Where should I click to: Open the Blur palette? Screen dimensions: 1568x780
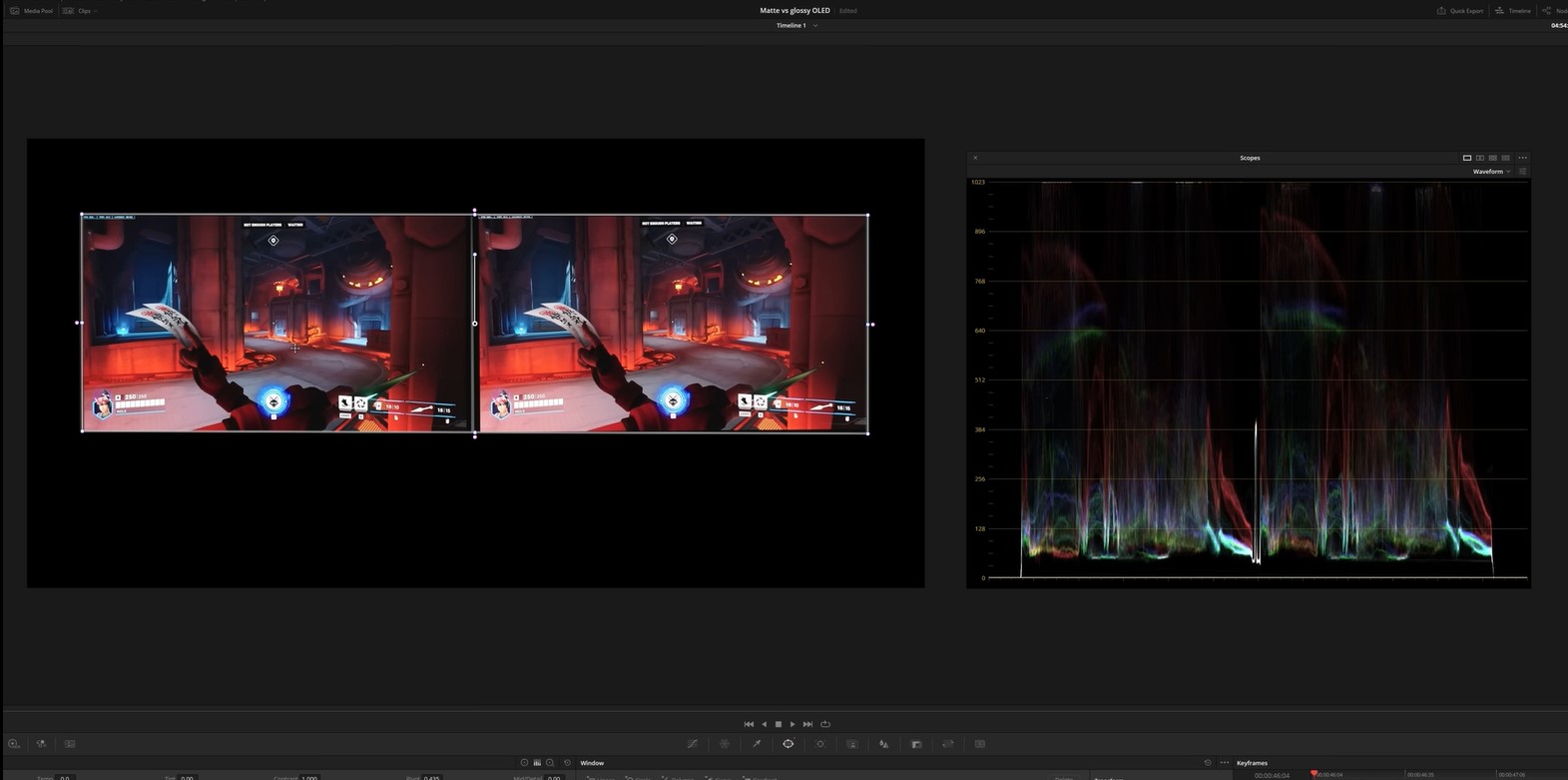pyautogui.click(x=884, y=744)
